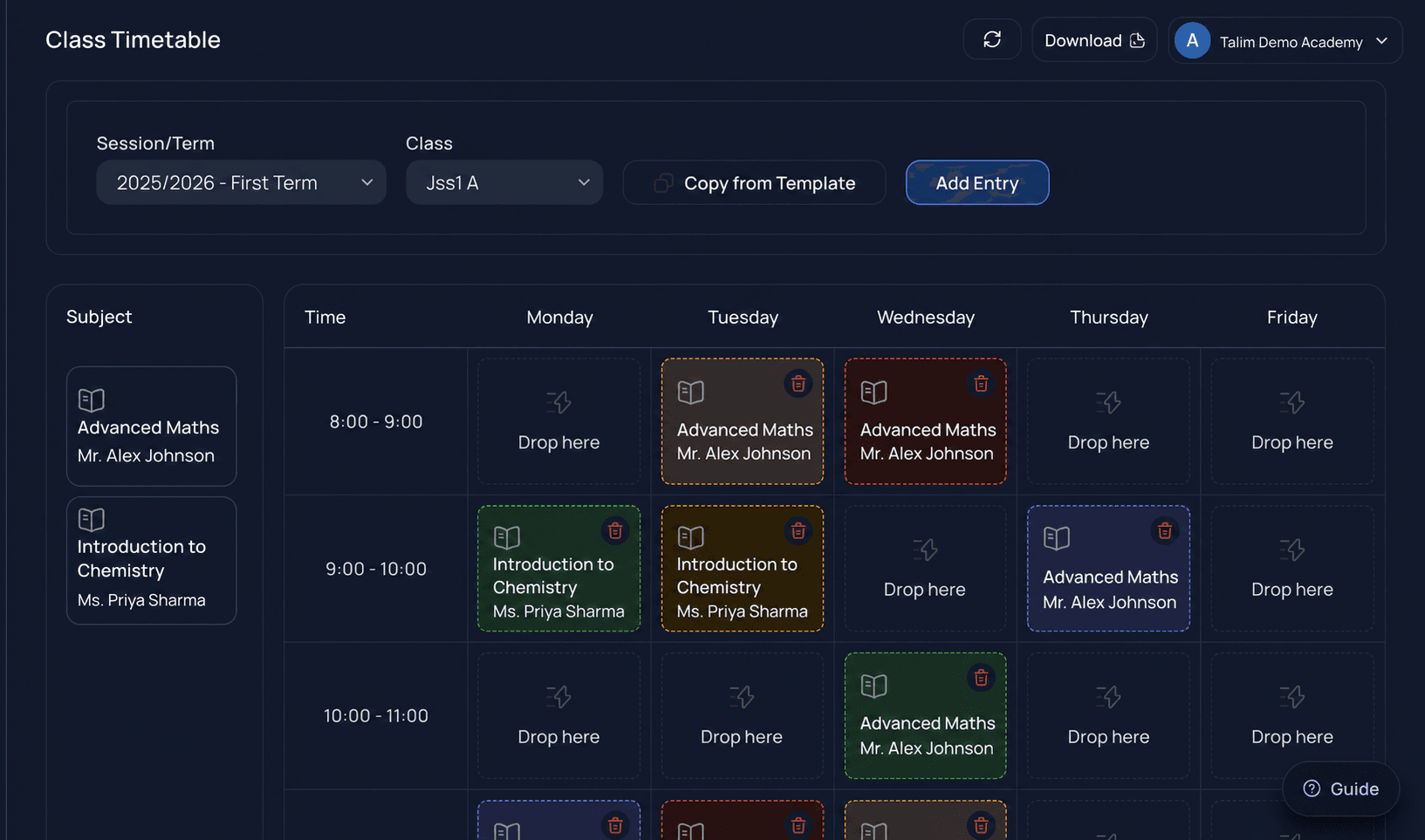
Task: Click the 10:00 - 11:00 time label
Action: (376, 715)
